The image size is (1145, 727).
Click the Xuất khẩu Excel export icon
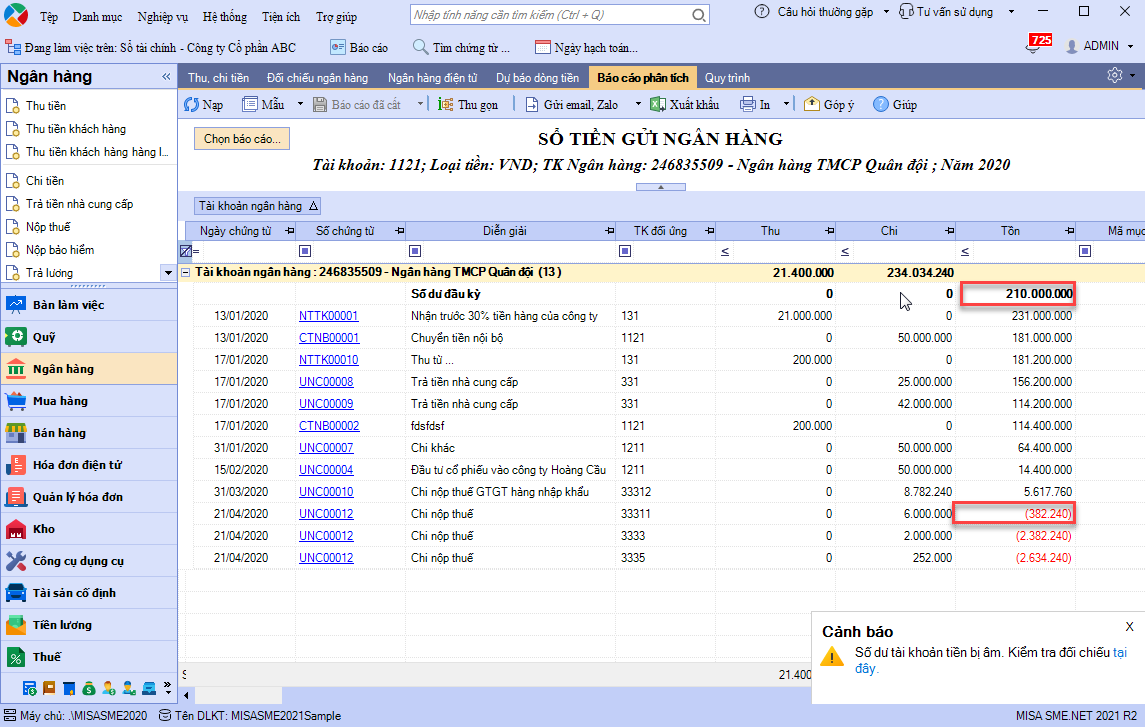[658, 105]
